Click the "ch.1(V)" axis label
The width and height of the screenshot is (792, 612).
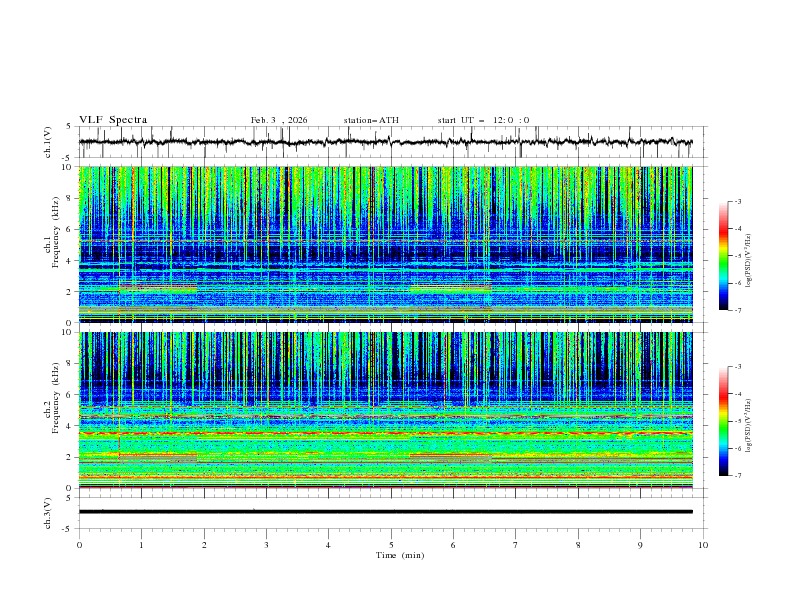tap(48, 142)
